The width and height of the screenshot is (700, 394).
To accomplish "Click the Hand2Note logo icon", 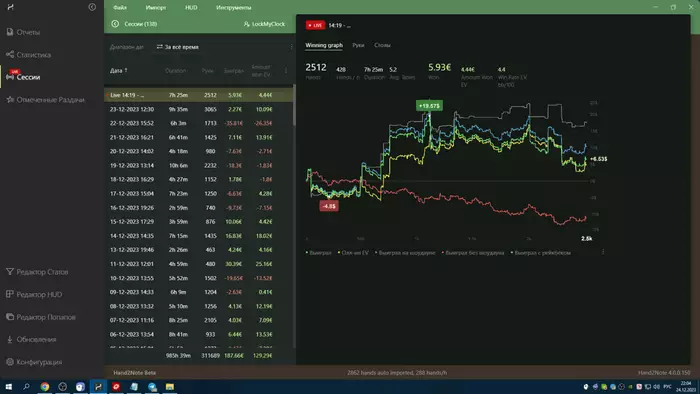I will pyautogui.click(x=10, y=7).
